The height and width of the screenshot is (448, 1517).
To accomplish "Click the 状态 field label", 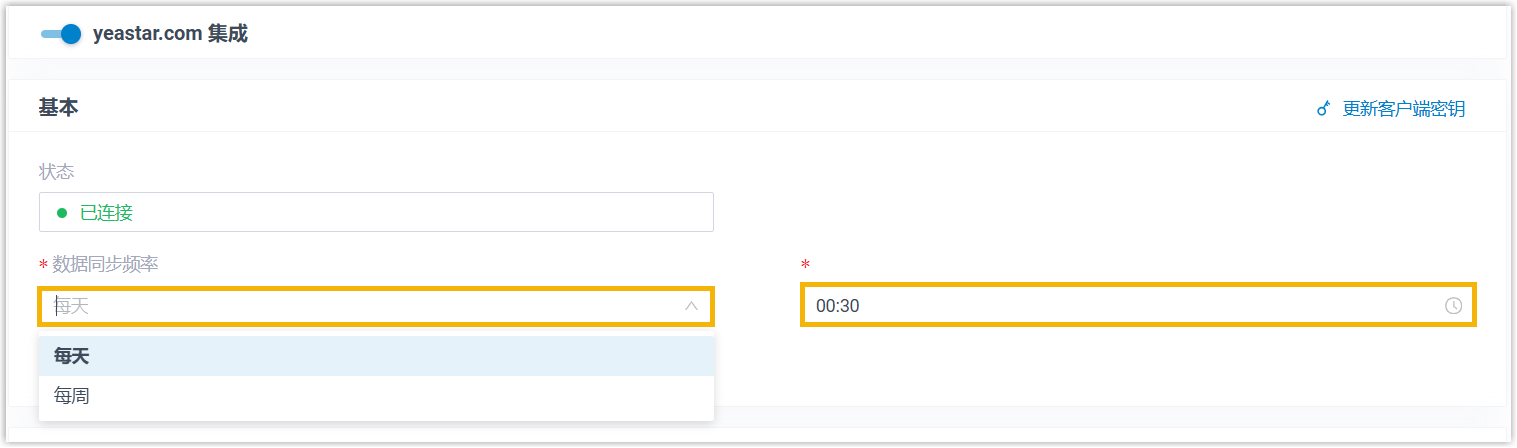I will [x=56, y=172].
